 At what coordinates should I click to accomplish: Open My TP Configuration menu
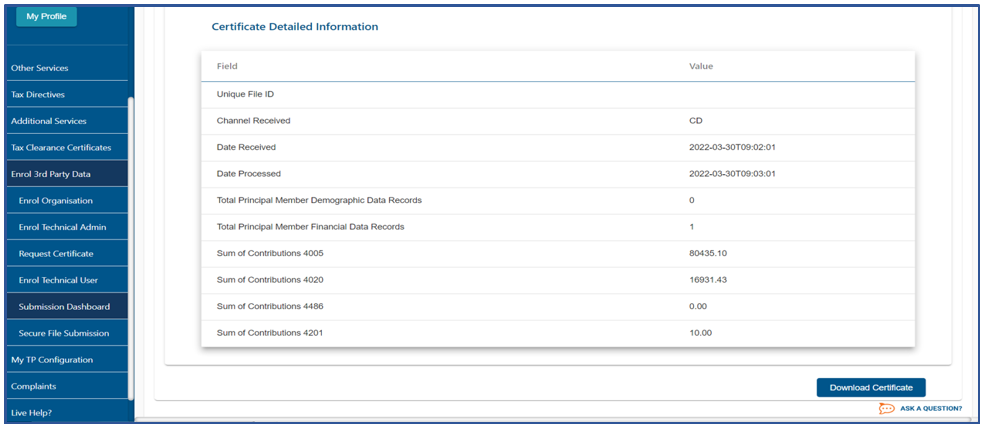point(52,360)
